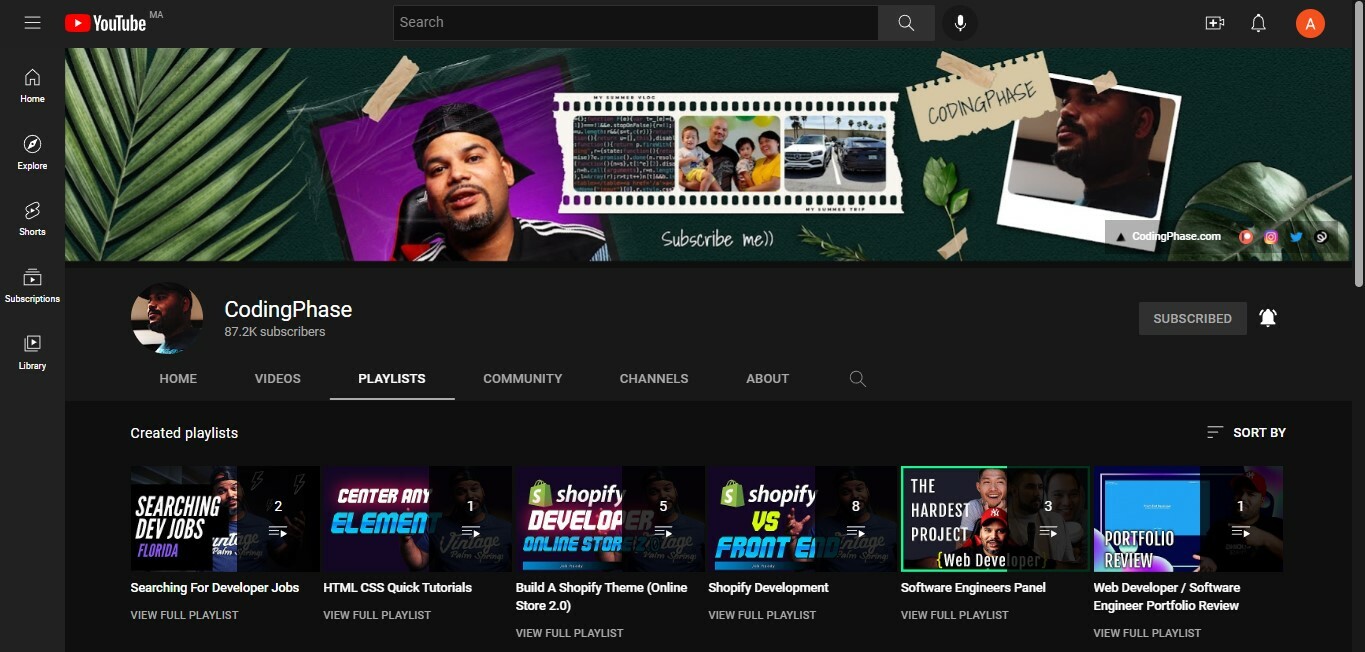
Task: Click the 87.2K subscribers text
Action: (275, 332)
